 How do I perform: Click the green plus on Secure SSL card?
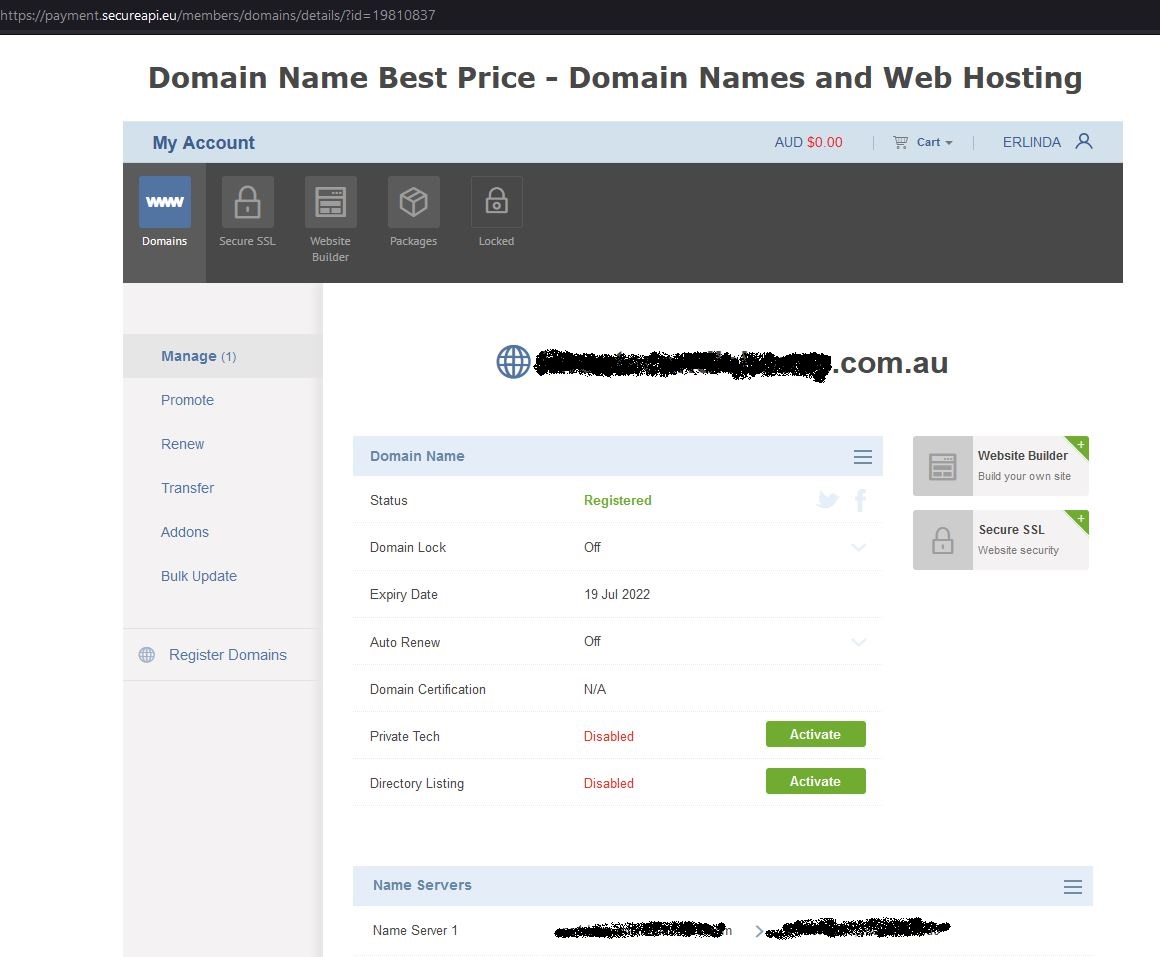1081,518
